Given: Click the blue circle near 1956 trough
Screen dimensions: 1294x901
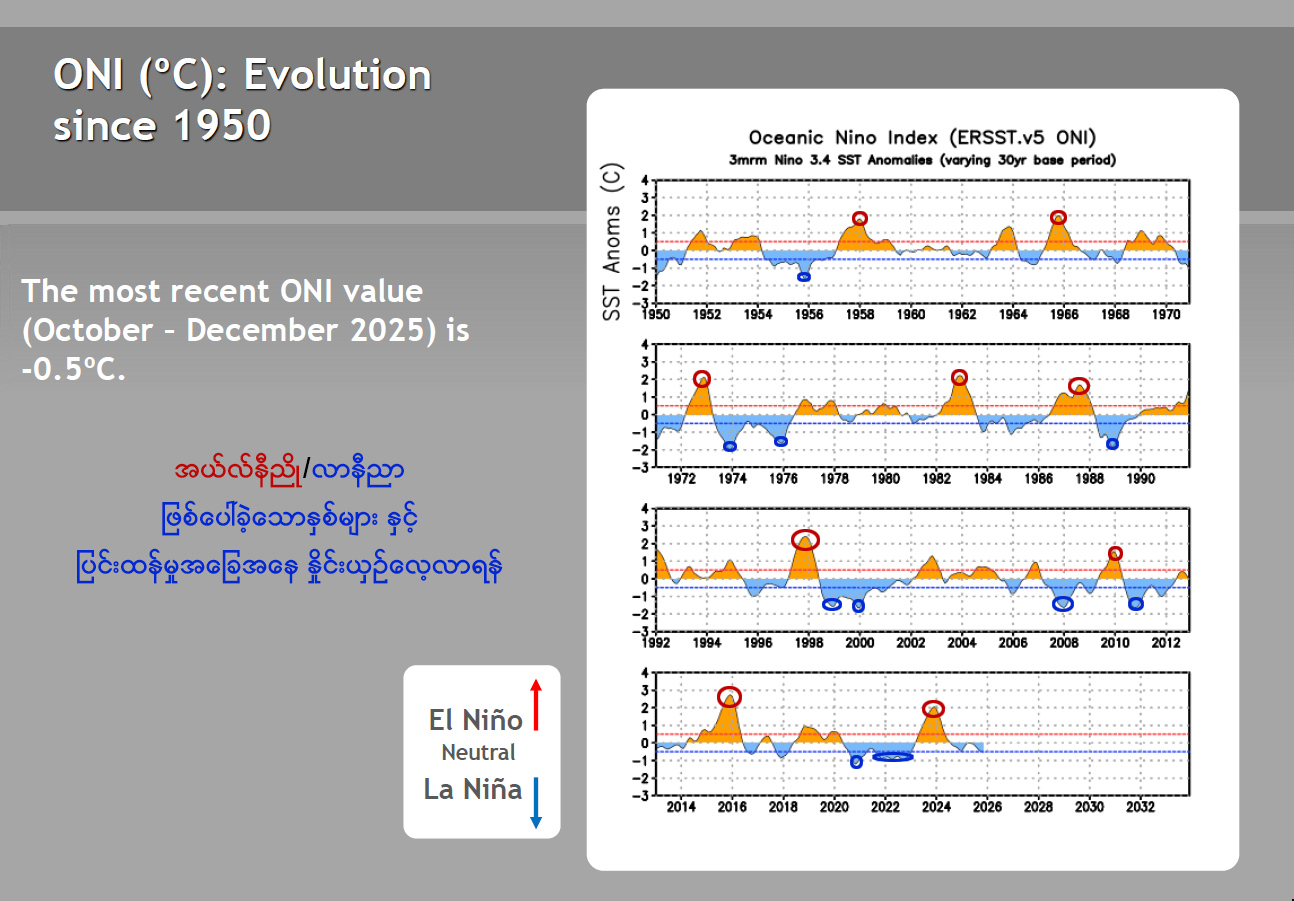Looking at the screenshot, I should (x=804, y=277).
